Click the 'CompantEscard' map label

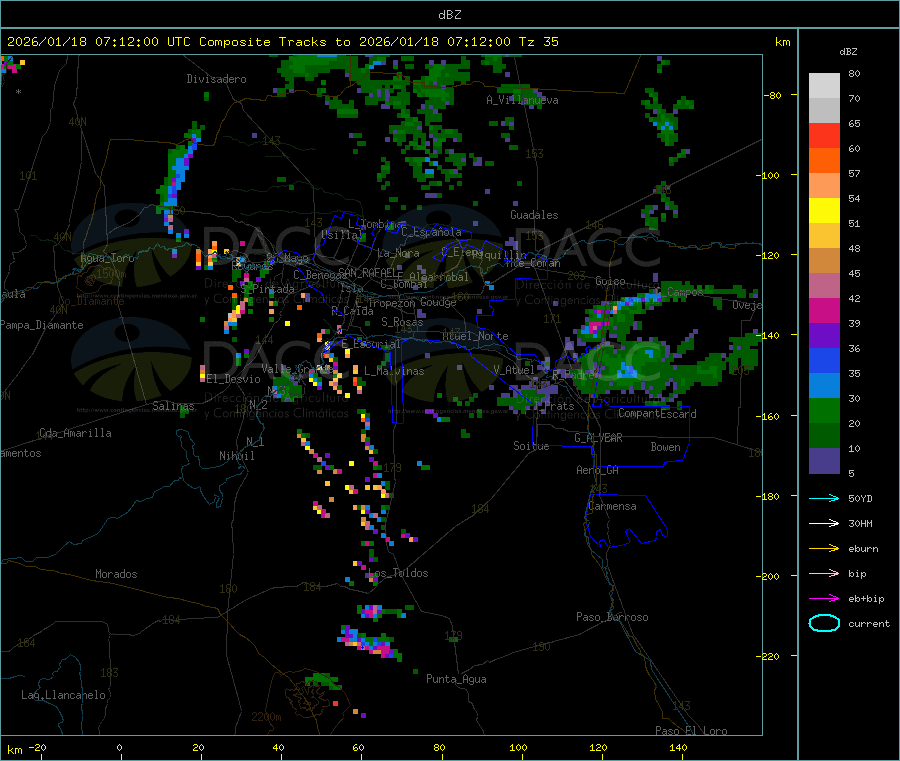point(658,414)
